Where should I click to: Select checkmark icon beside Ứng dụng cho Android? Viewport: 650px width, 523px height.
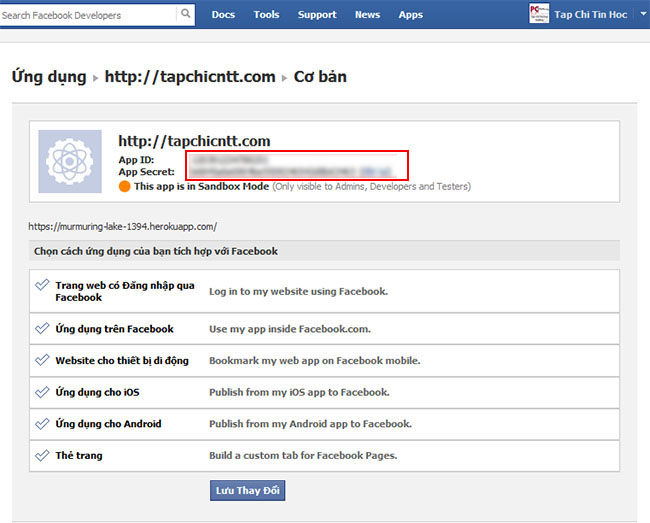pos(42,424)
